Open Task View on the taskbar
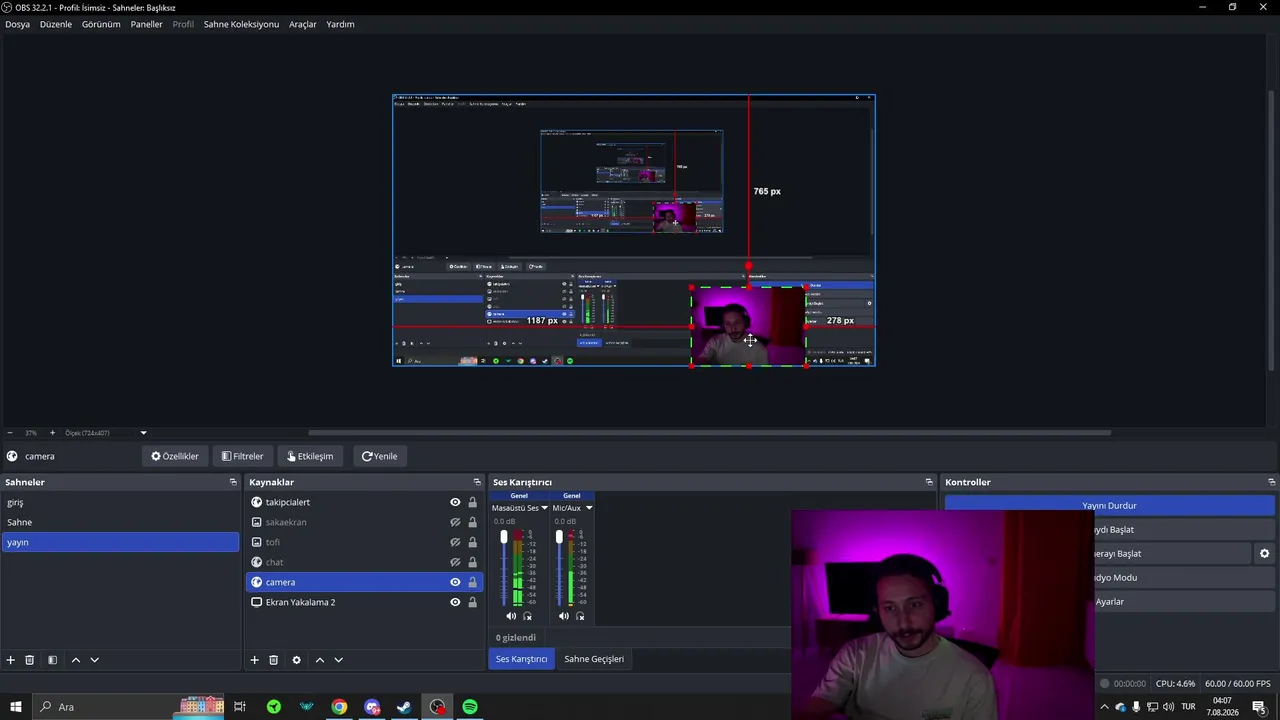Image resolution: width=1280 pixels, height=720 pixels. click(x=240, y=707)
